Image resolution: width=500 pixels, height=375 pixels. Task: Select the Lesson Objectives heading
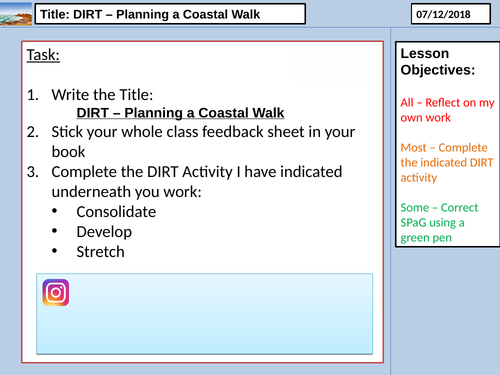[438, 62]
